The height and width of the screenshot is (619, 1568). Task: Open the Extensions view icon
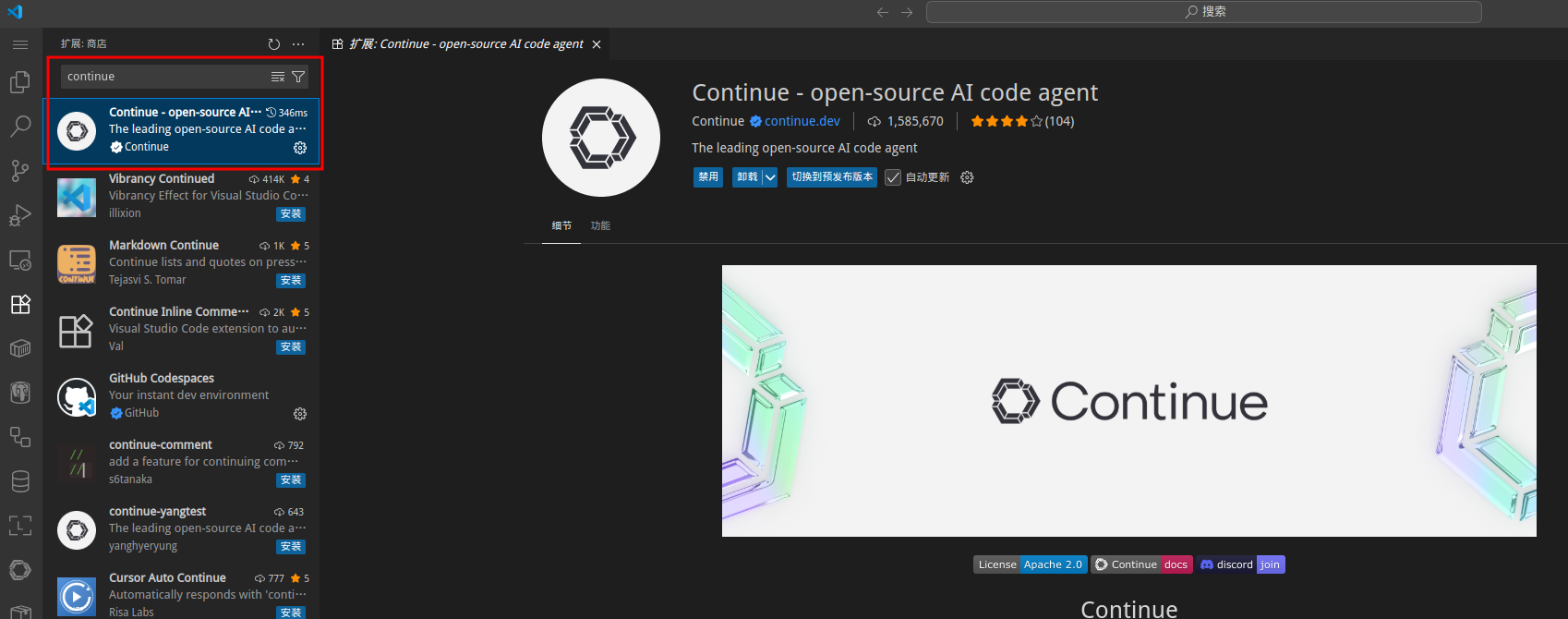coord(19,304)
